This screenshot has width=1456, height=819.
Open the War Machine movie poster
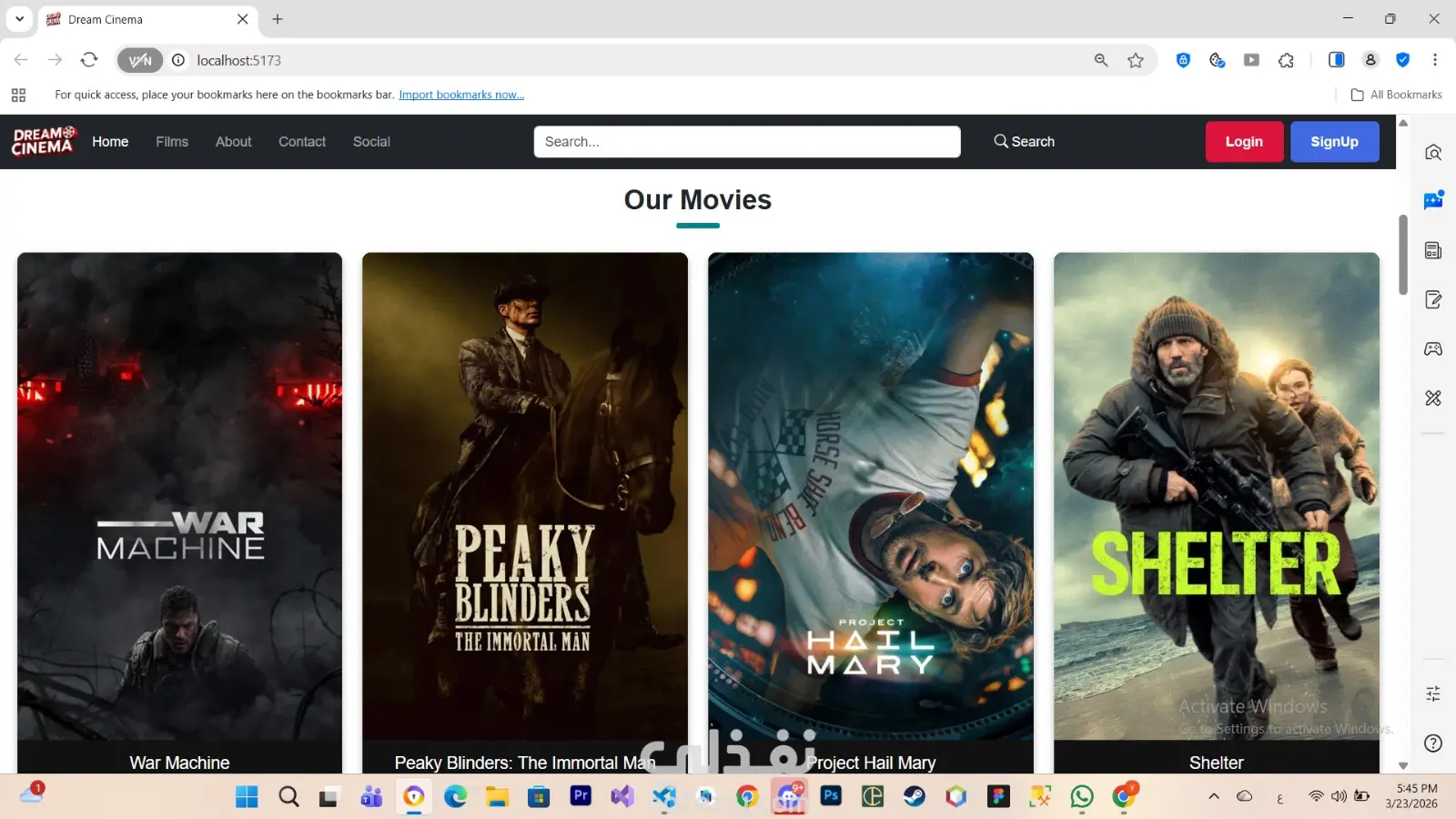click(179, 496)
